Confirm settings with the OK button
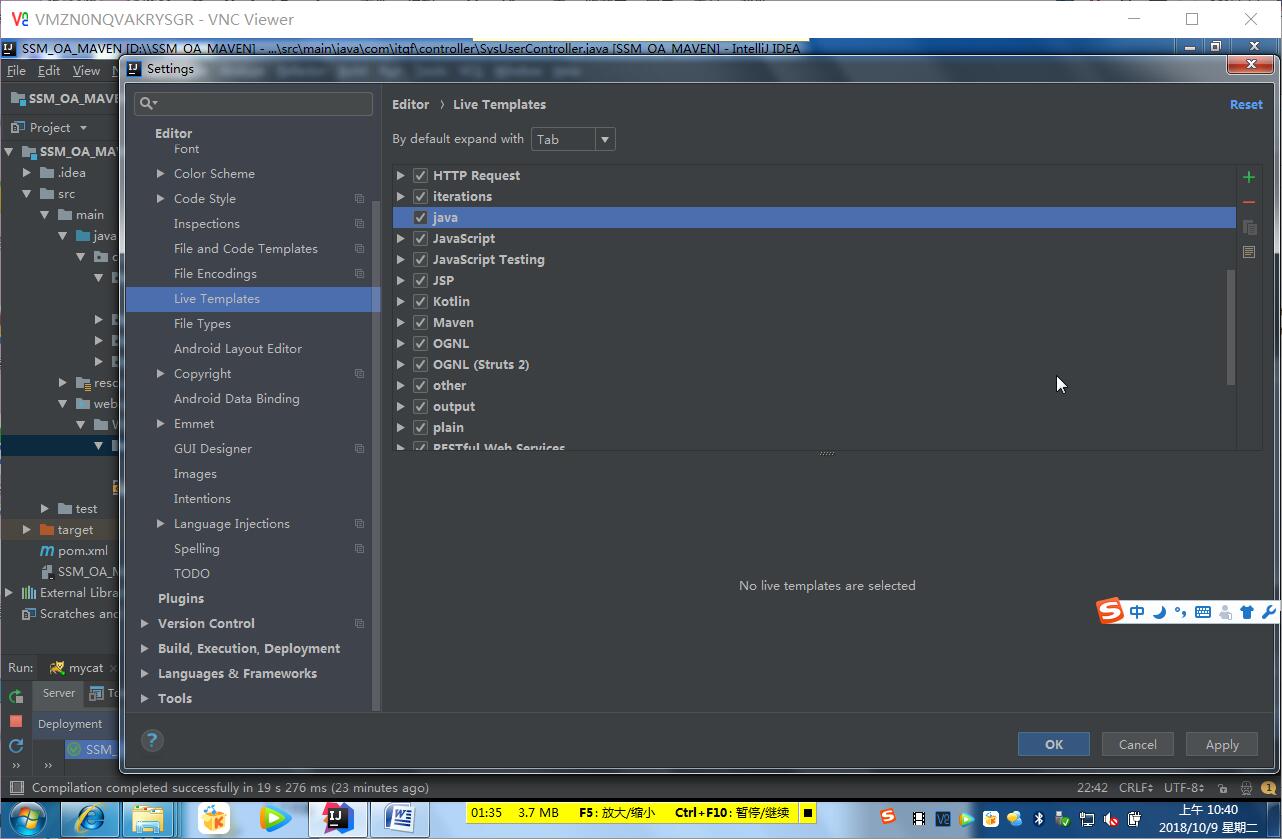Image resolution: width=1282 pixels, height=839 pixels. (1054, 744)
